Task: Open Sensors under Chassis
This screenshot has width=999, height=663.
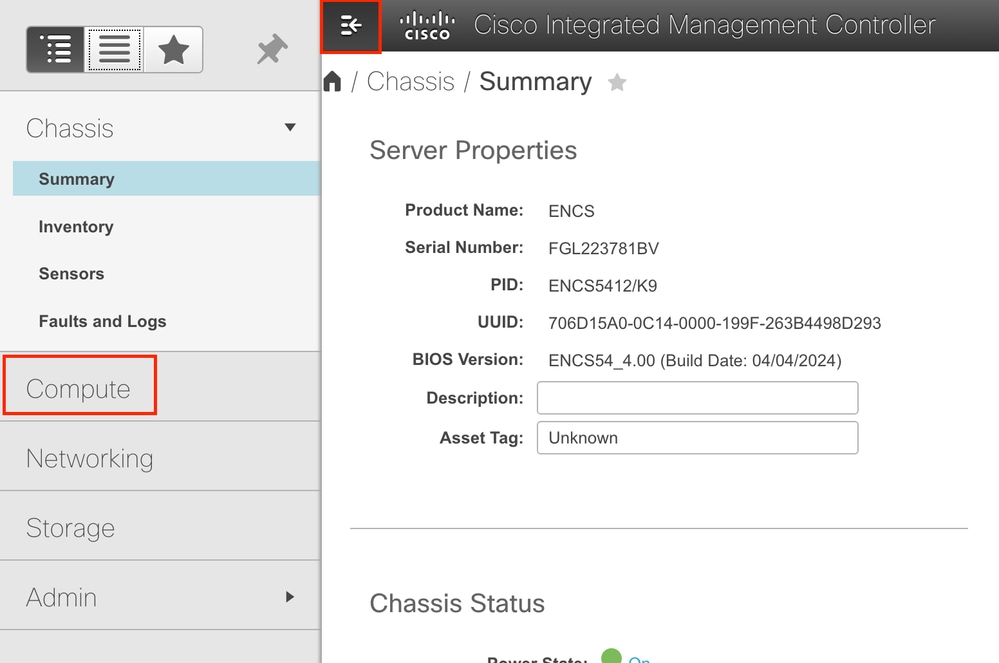Action: (71, 274)
